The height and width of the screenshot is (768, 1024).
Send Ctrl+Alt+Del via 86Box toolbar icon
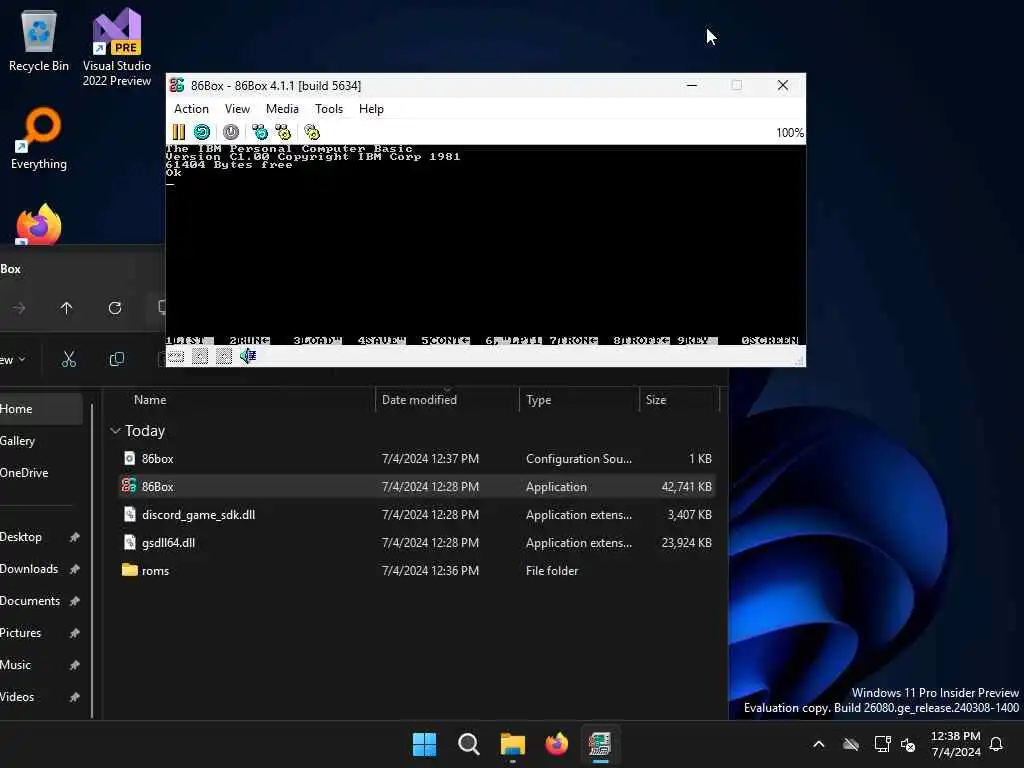pos(259,133)
